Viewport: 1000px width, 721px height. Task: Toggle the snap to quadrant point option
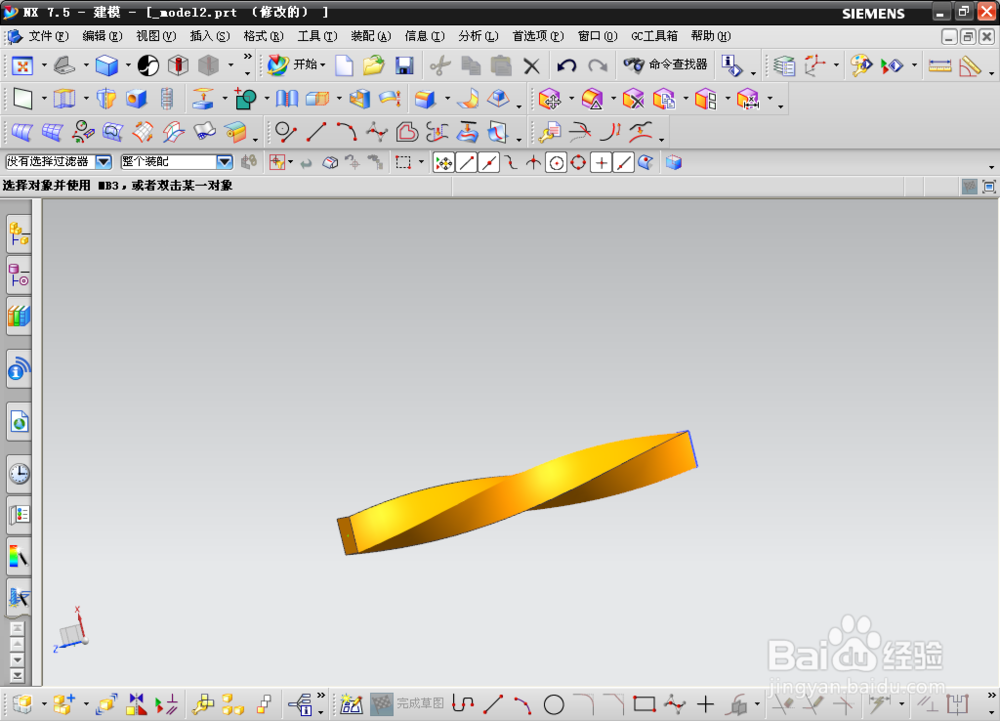[578, 163]
